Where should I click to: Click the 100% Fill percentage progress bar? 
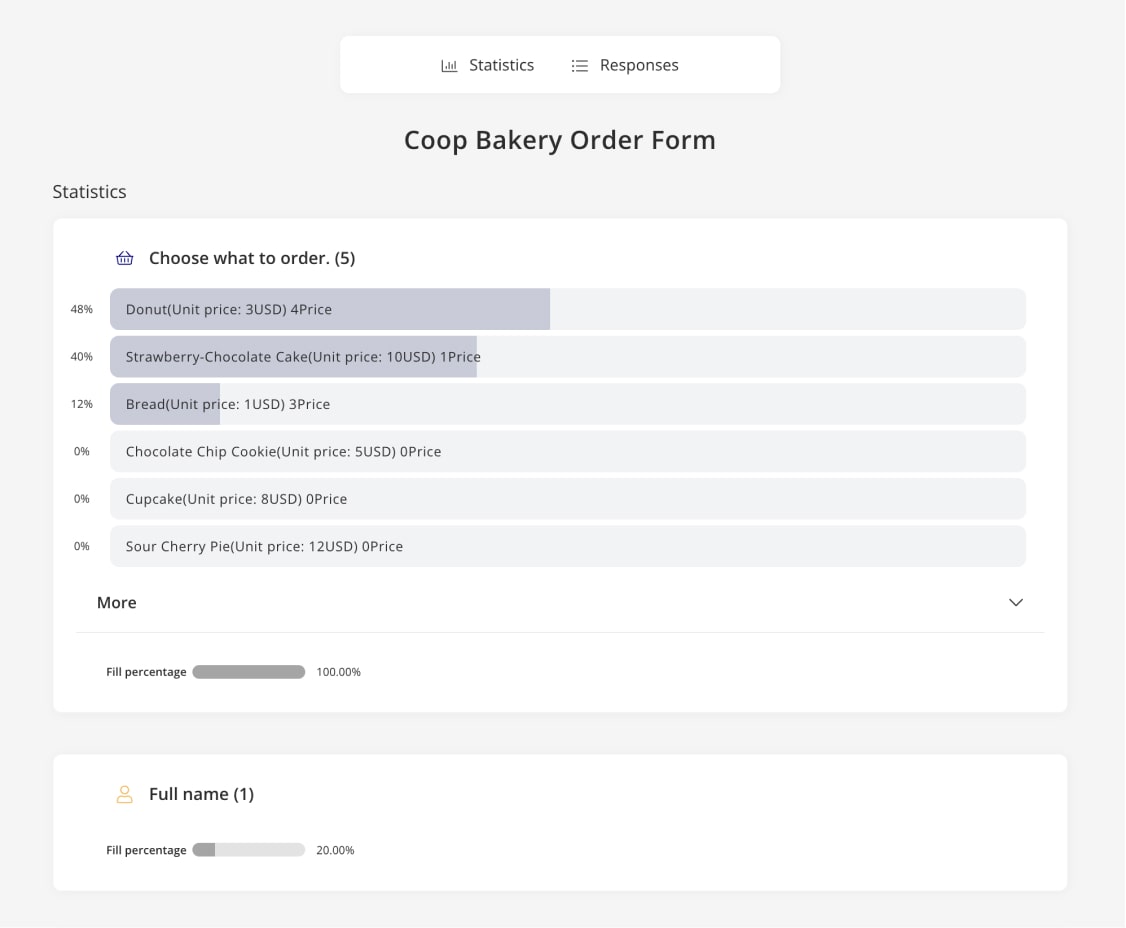tap(249, 671)
